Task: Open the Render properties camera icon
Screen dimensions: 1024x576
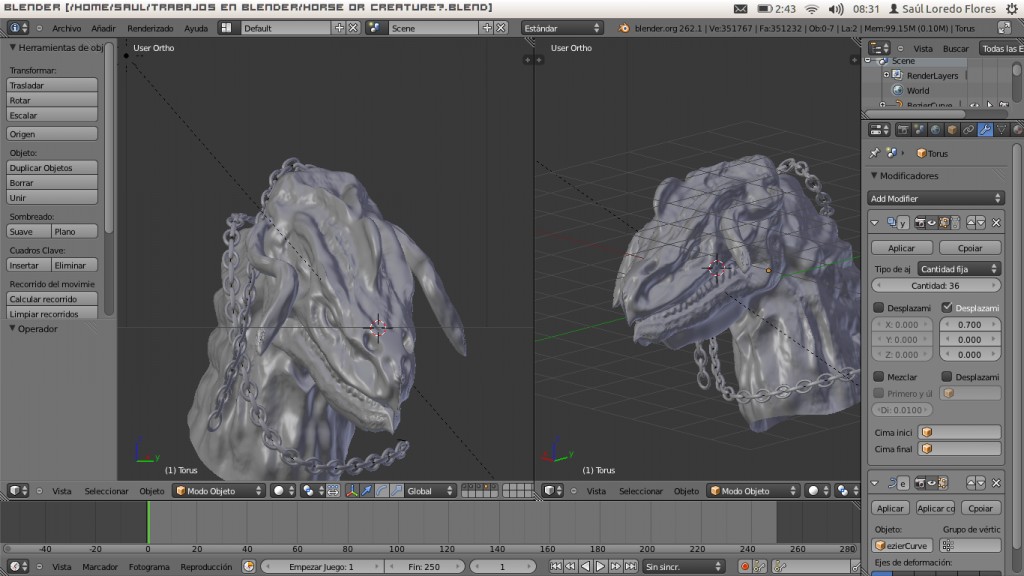Action: (904, 129)
